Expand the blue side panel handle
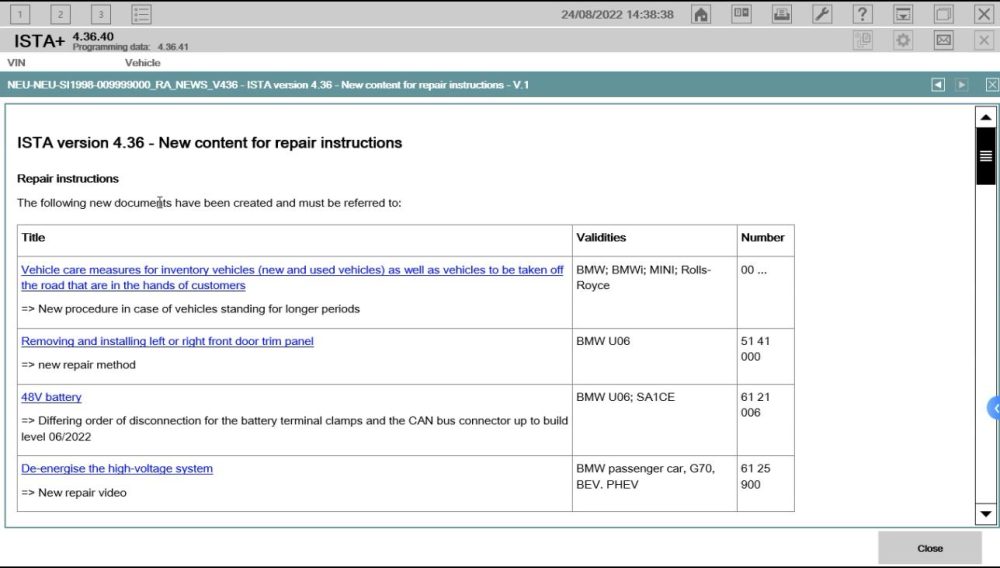The width and height of the screenshot is (1000, 568). (x=994, y=408)
